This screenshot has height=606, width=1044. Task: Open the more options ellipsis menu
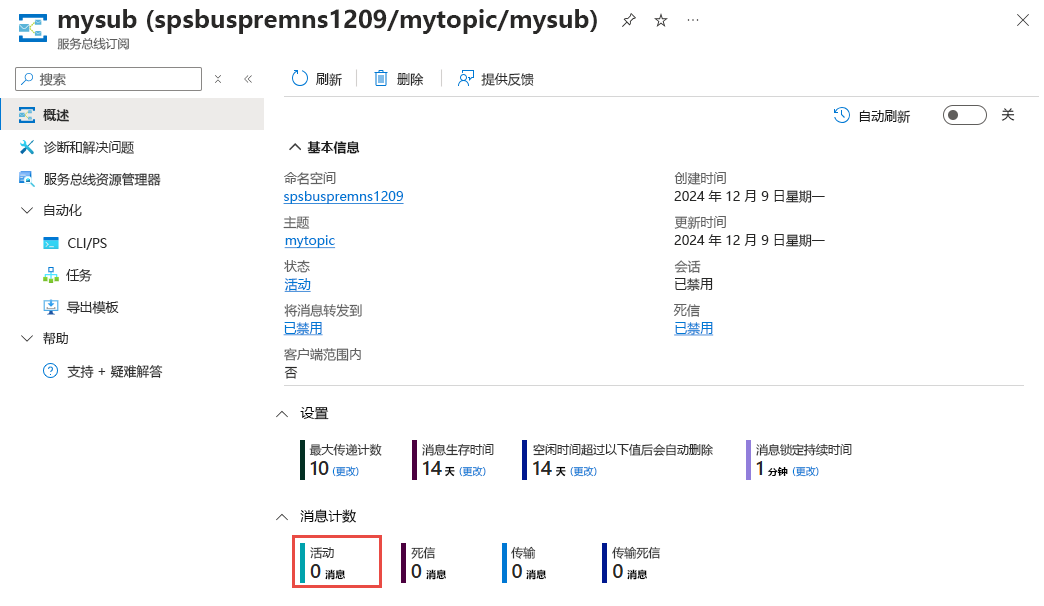[x=693, y=21]
